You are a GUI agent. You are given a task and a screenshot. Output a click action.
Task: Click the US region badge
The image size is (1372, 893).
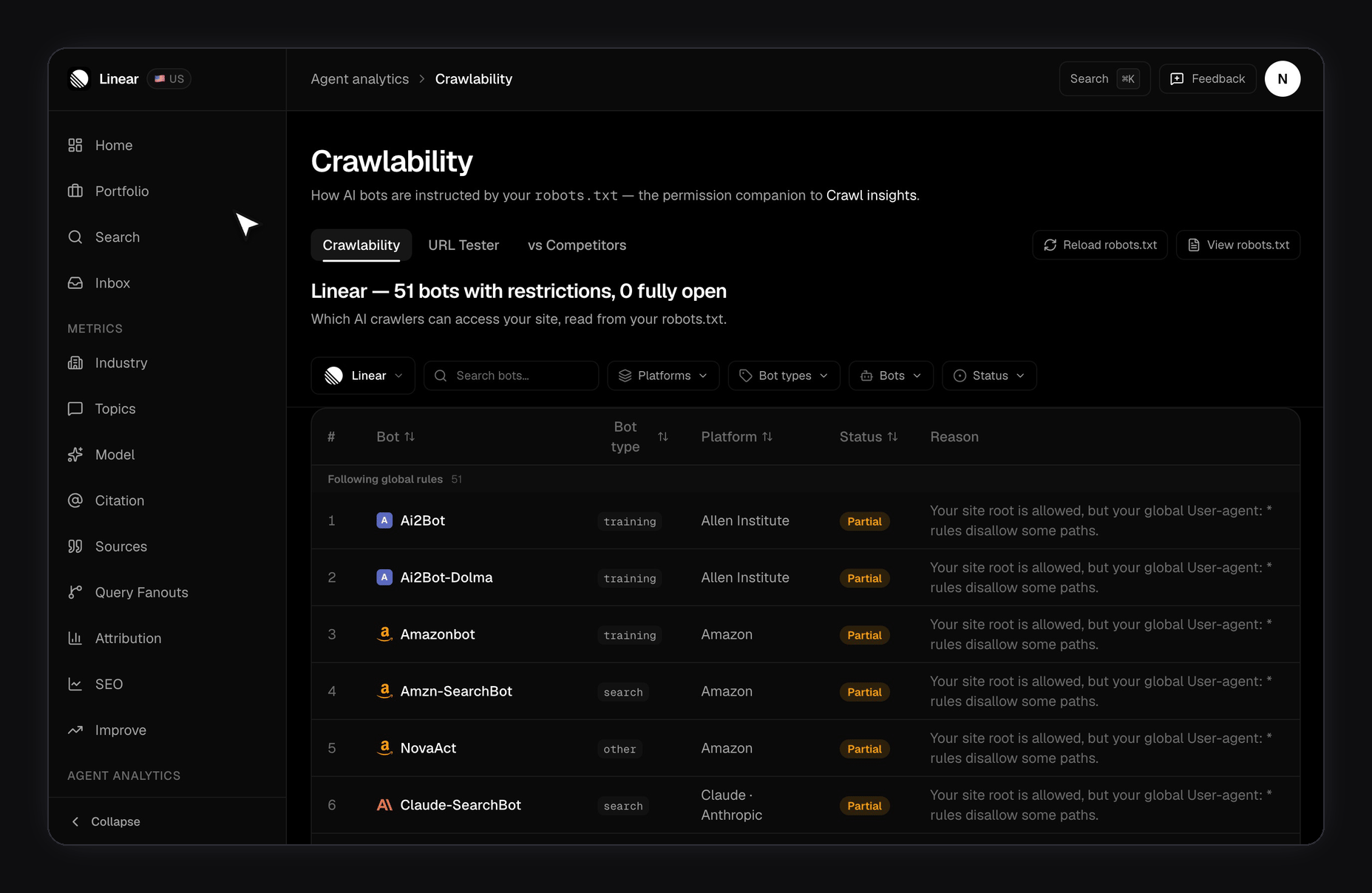(169, 79)
